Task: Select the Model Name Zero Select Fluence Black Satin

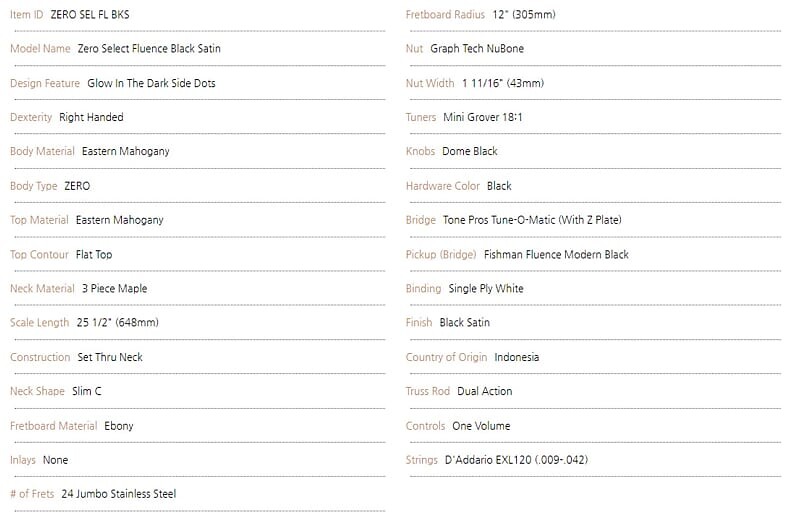Action: [x=149, y=49]
